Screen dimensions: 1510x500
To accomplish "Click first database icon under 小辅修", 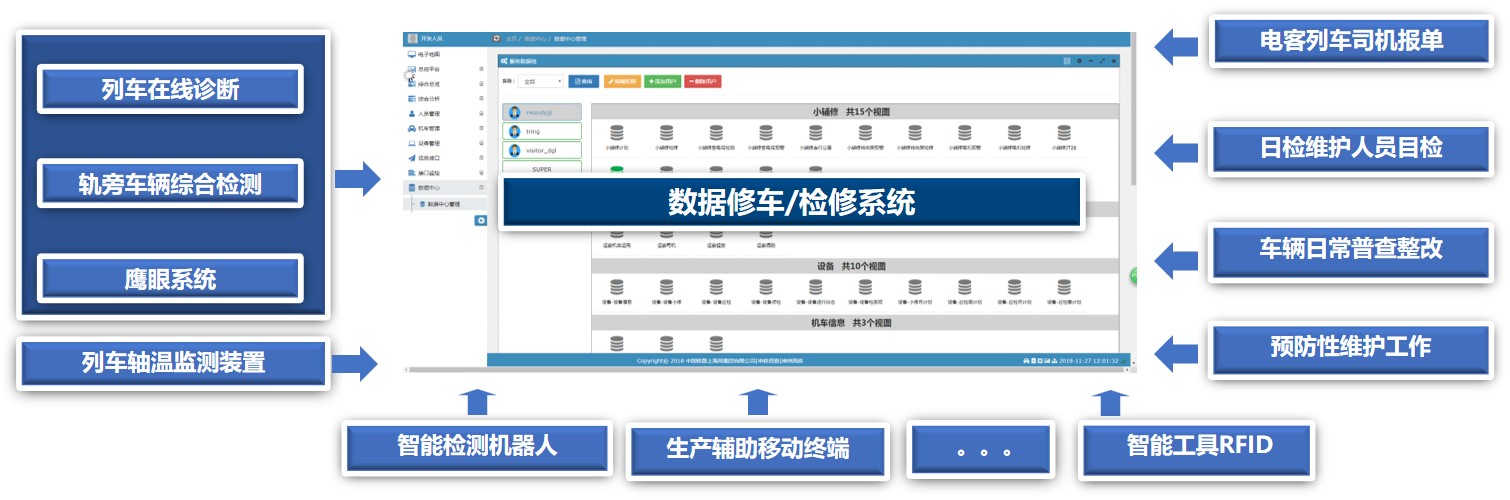I will click(616, 132).
